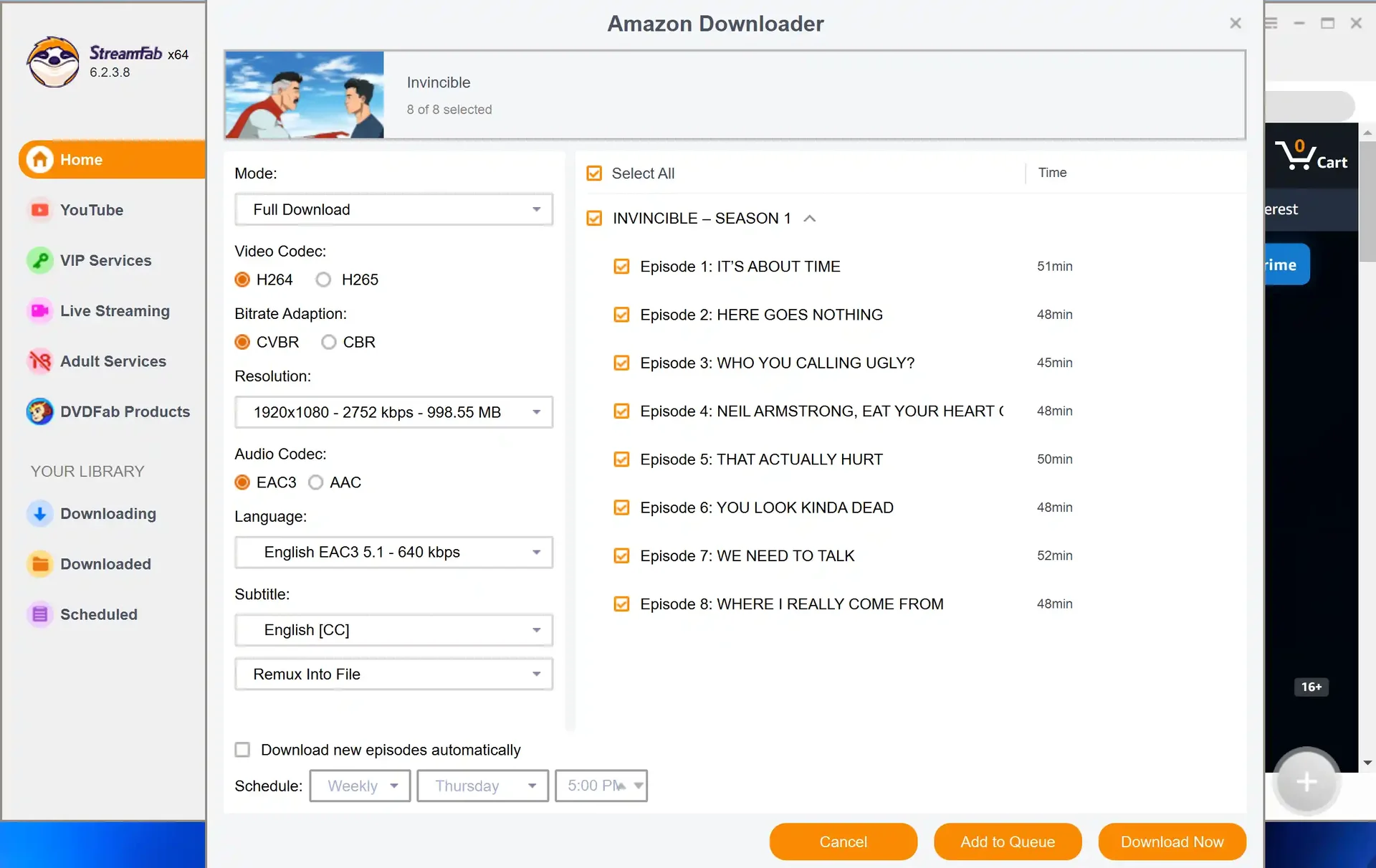Select the H264 video codec
The width and height of the screenshot is (1376, 868).
pyautogui.click(x=242, y=280)
